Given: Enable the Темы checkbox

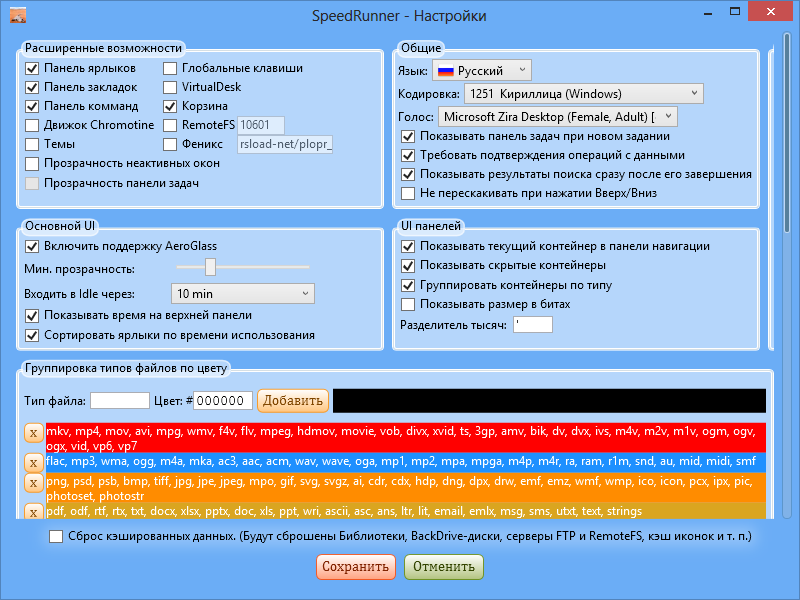Looking at the screenshot, I should tap(32, 144).
